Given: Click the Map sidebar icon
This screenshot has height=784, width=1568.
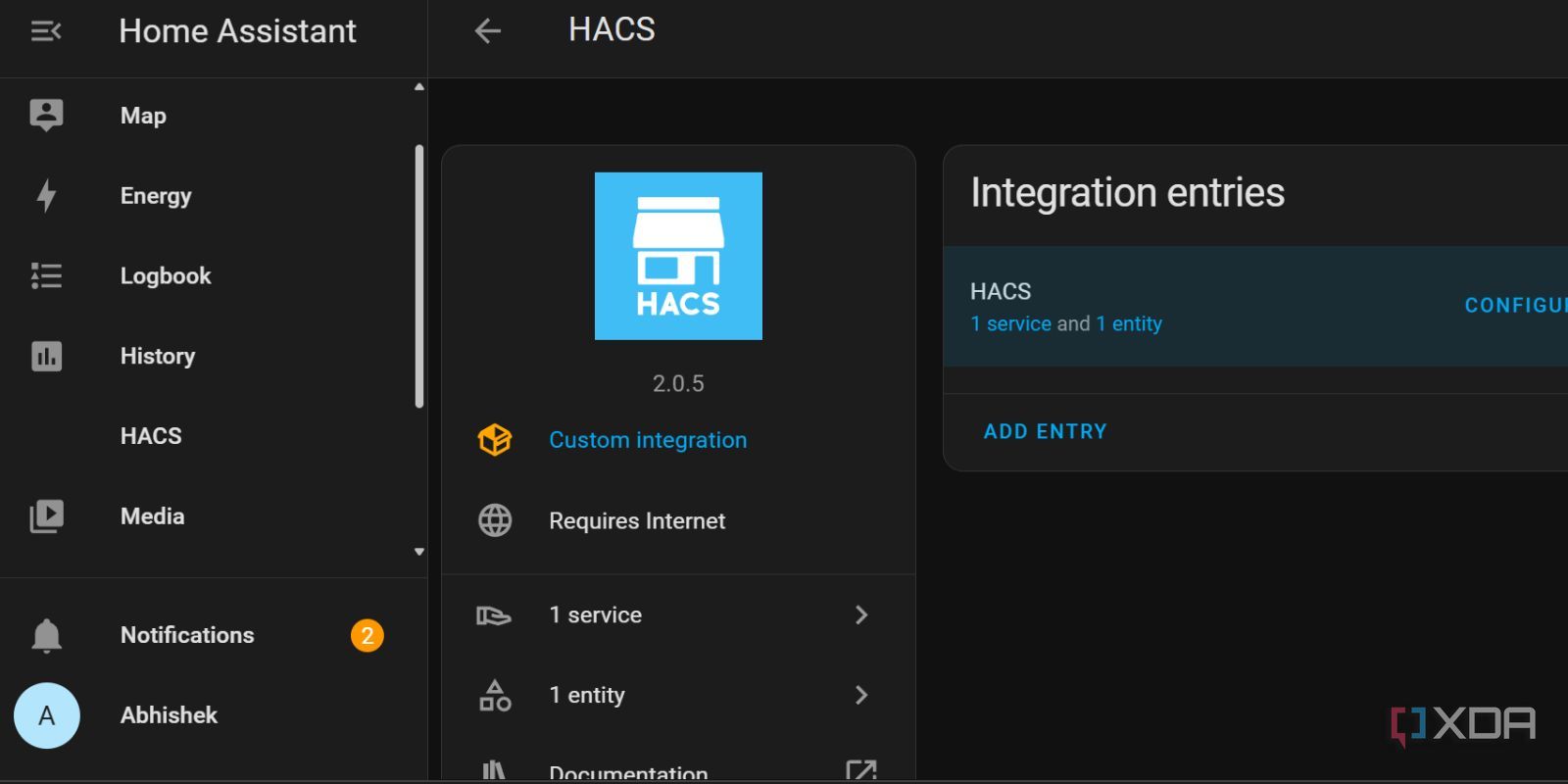Looking at the screenshot, I should tap(46, 116).
